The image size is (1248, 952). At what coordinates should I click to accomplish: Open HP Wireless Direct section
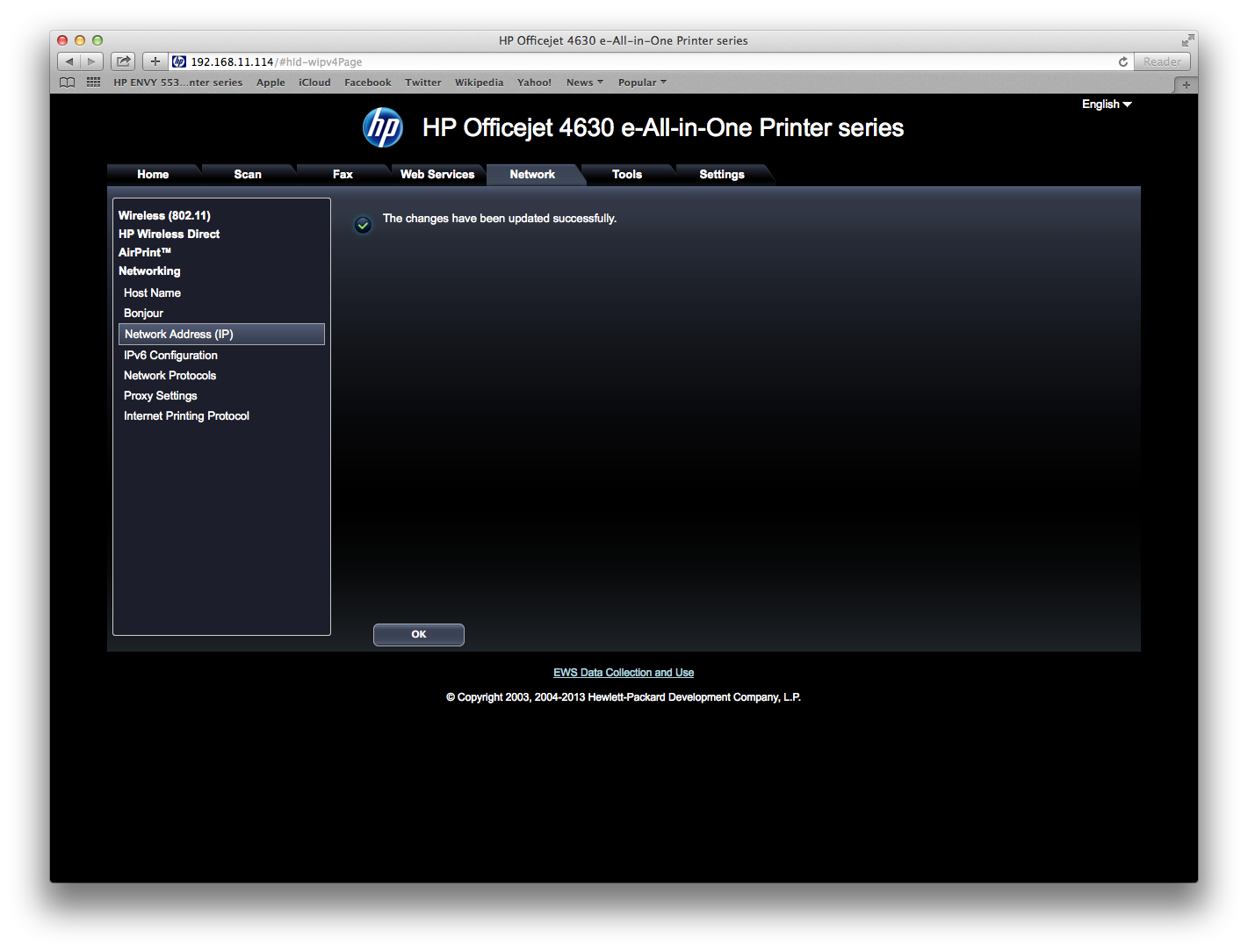[169, 234]
